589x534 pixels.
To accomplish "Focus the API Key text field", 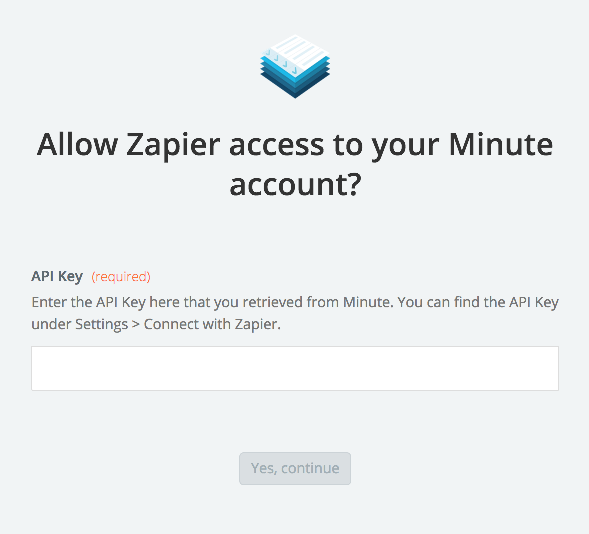I will [x=295, y=368].
